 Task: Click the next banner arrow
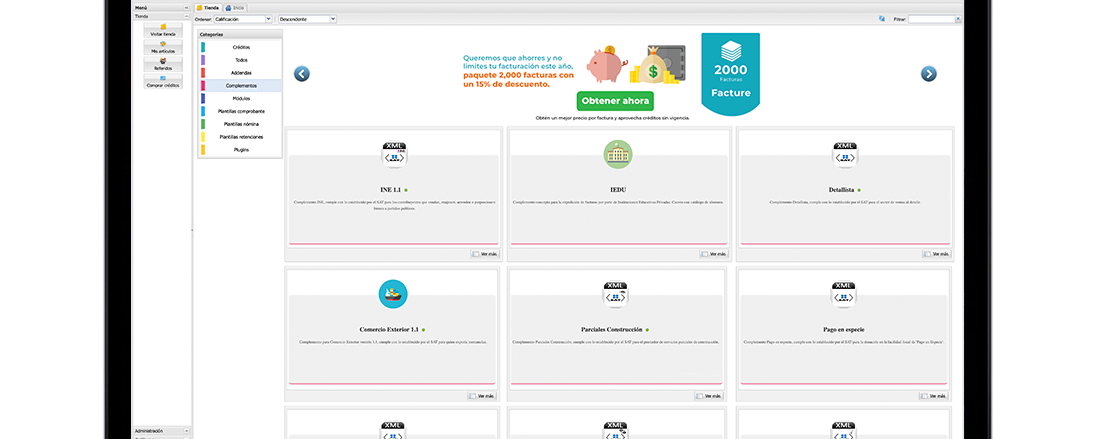(928, 73)
